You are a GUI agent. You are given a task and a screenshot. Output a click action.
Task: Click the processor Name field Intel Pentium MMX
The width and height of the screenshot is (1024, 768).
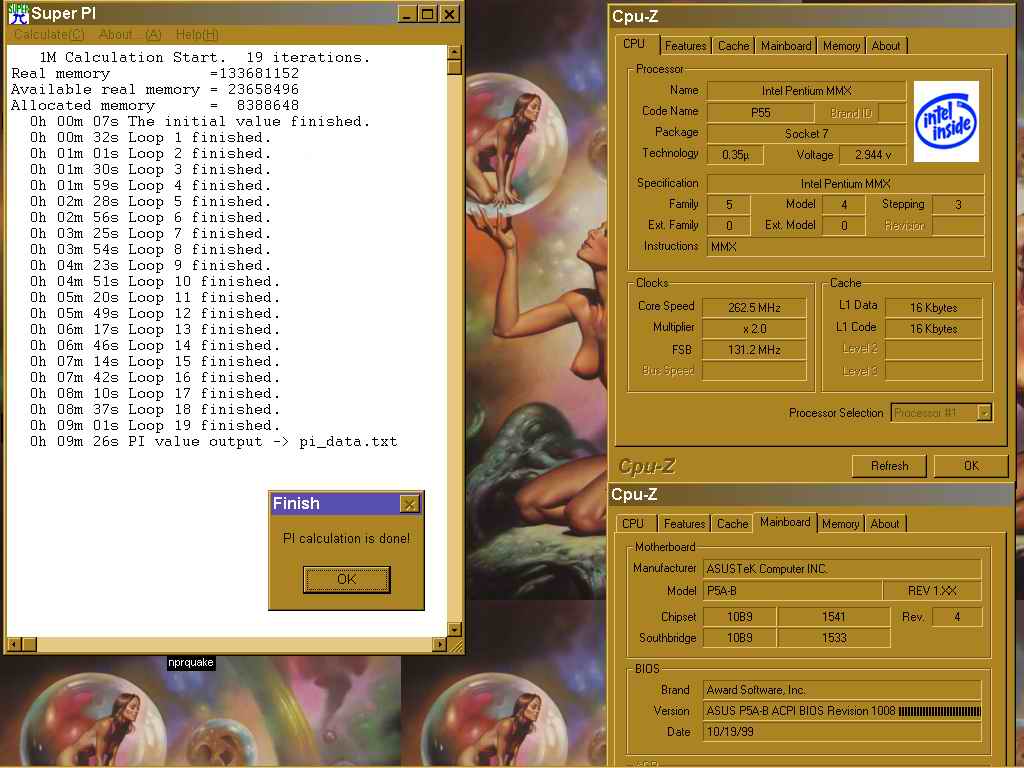click(806, 91)
